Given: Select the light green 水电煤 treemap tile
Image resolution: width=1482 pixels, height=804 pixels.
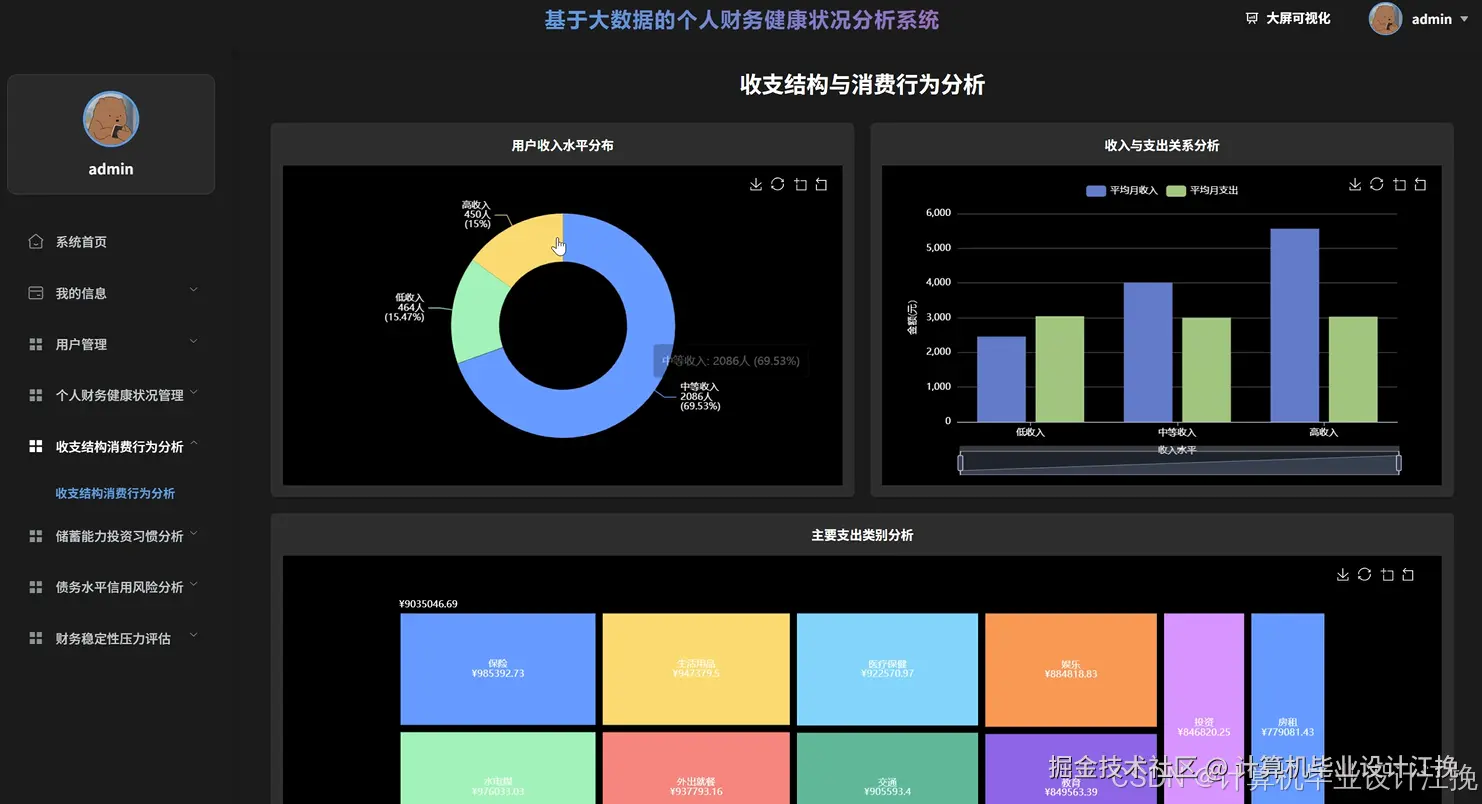Looking at the screenshot, I should pos(498,768).
